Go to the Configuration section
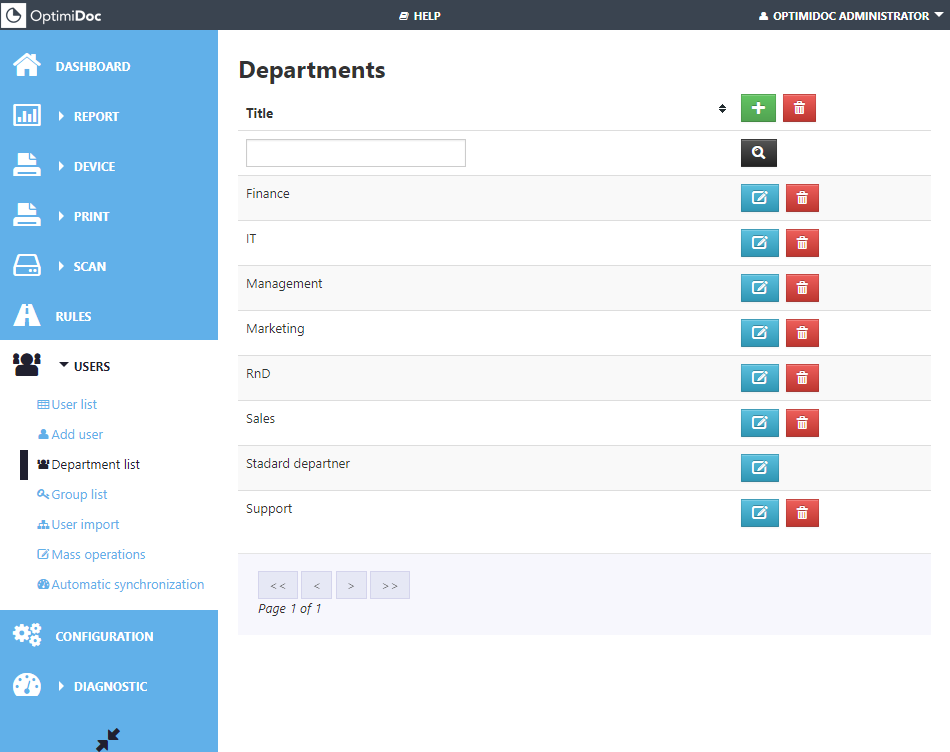 [104, 636]
